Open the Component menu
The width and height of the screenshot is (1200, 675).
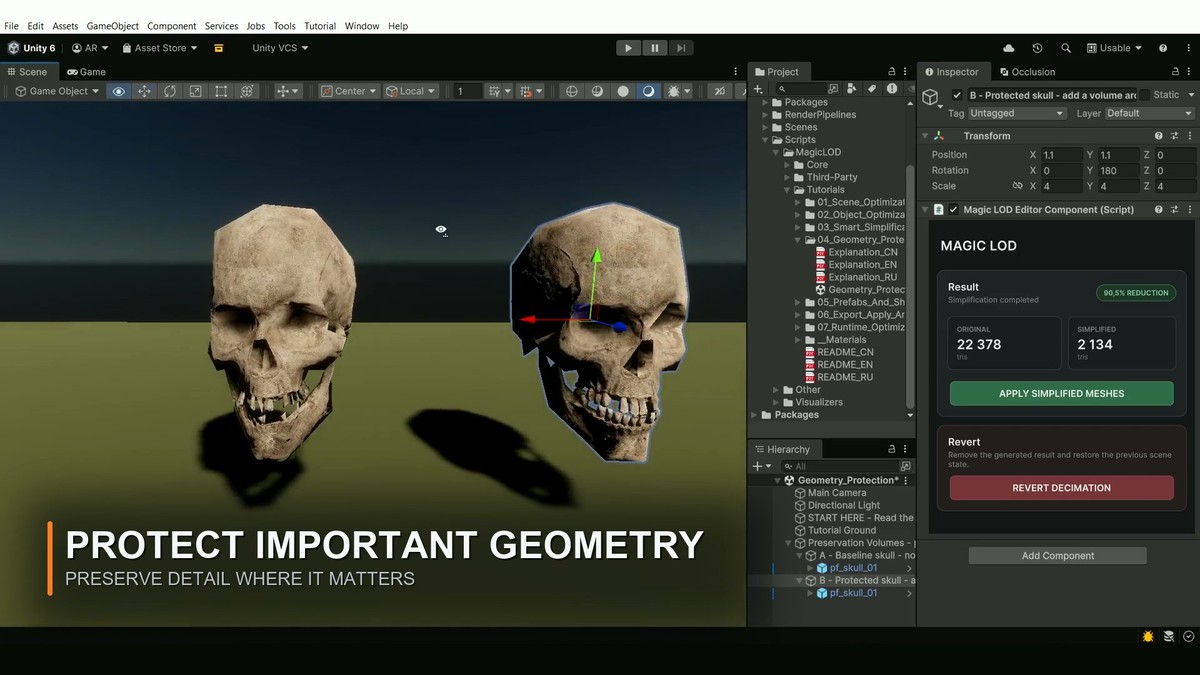pos(171,25)
